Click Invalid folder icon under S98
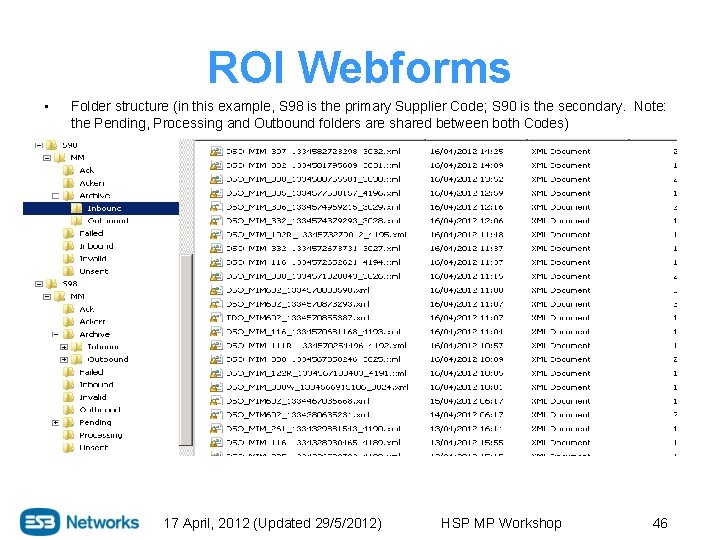720x540 pixels. (68, 397)
